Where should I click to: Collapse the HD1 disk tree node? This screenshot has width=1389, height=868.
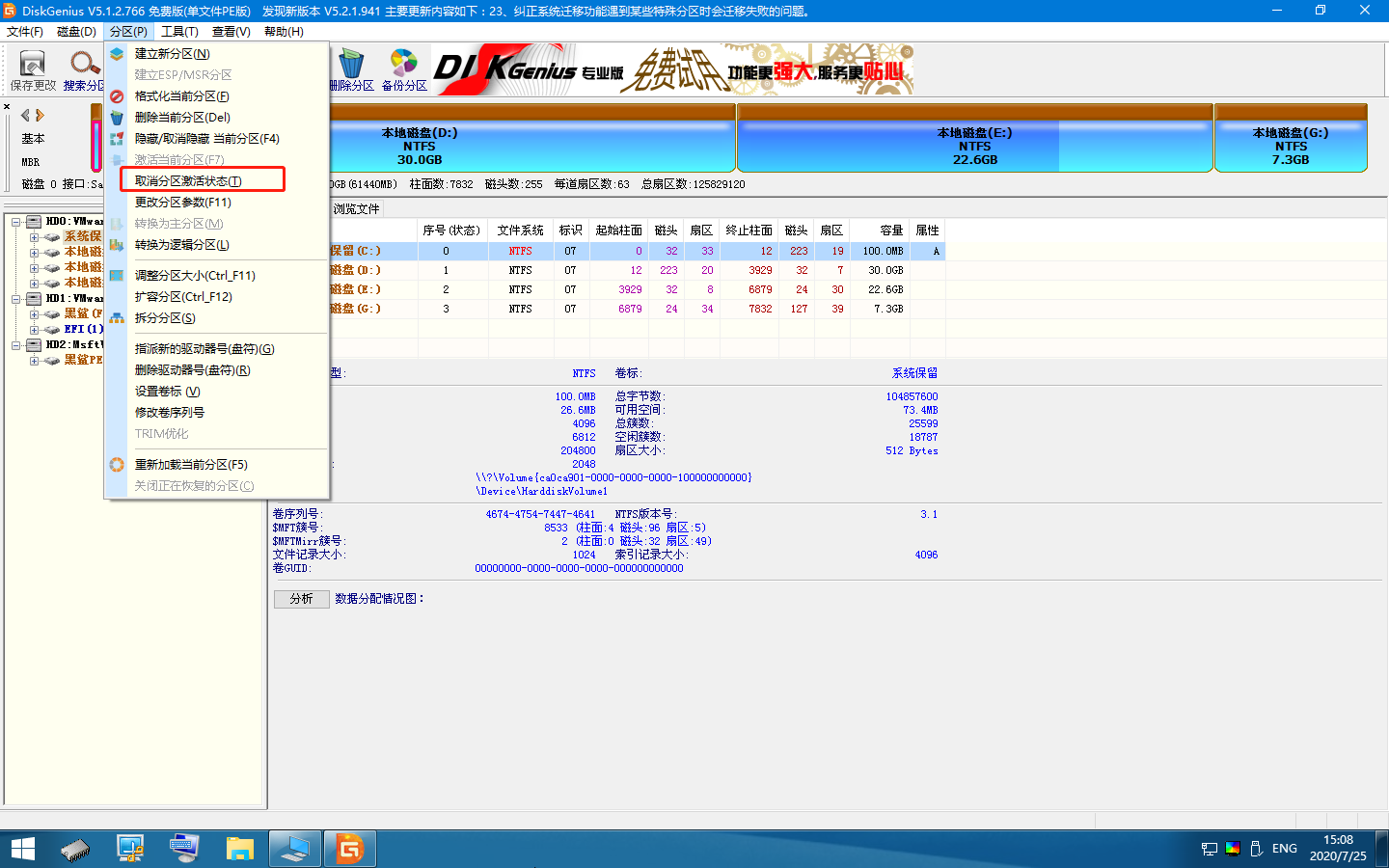16,299
